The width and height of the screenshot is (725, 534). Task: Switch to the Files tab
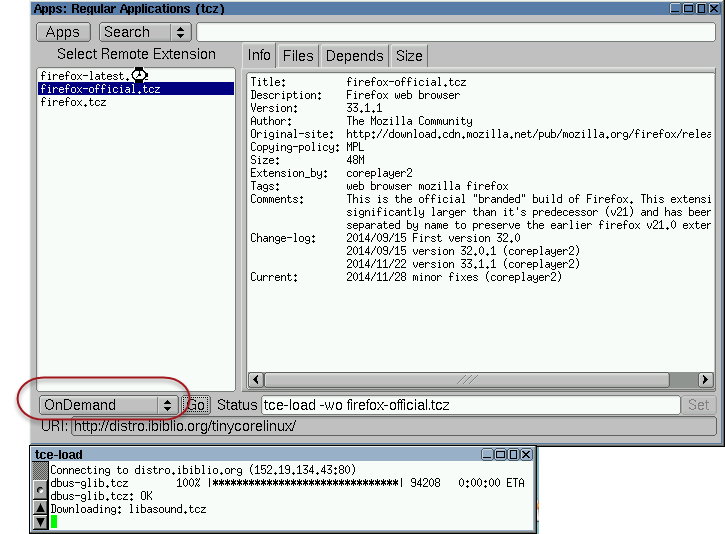pos(298,56)
